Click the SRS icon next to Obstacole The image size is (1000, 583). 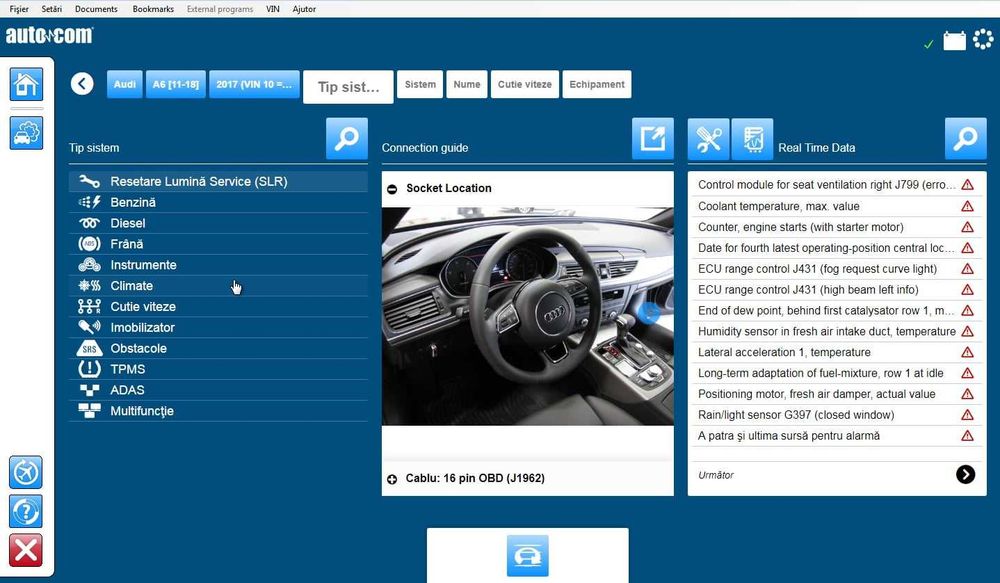click(x=89, y=348)
